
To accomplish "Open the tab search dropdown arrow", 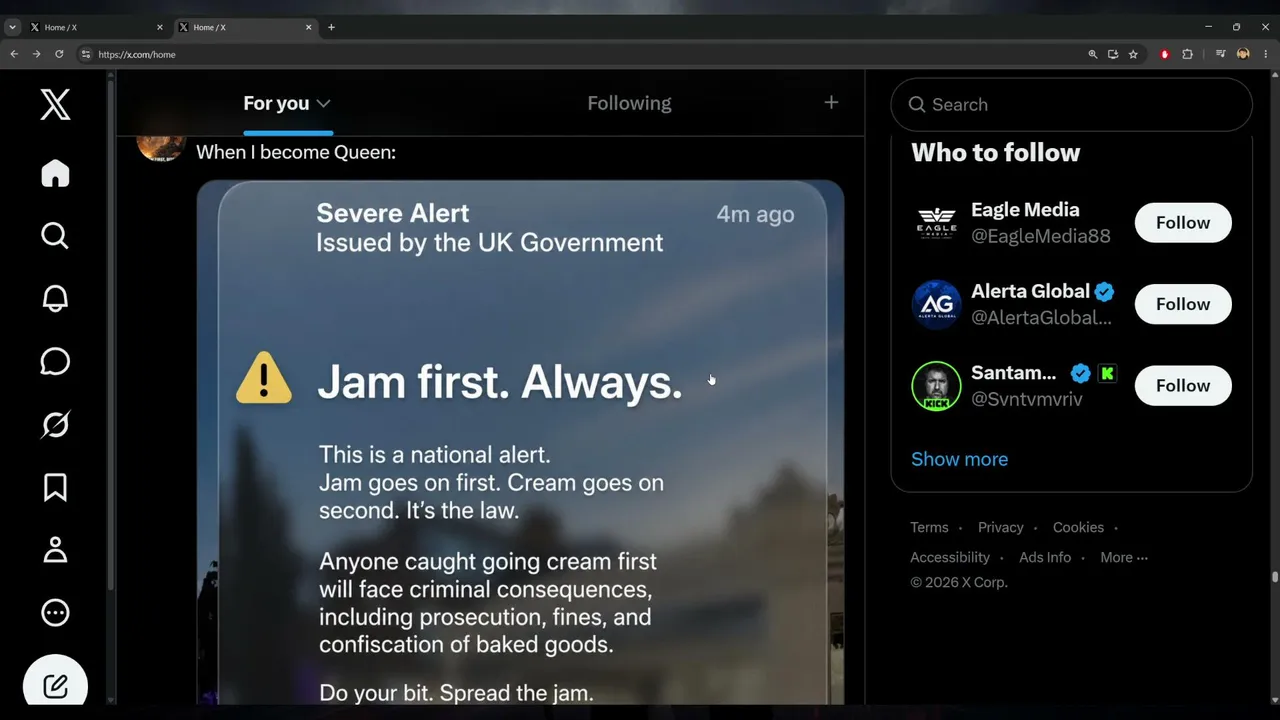I will pos(12,27).
